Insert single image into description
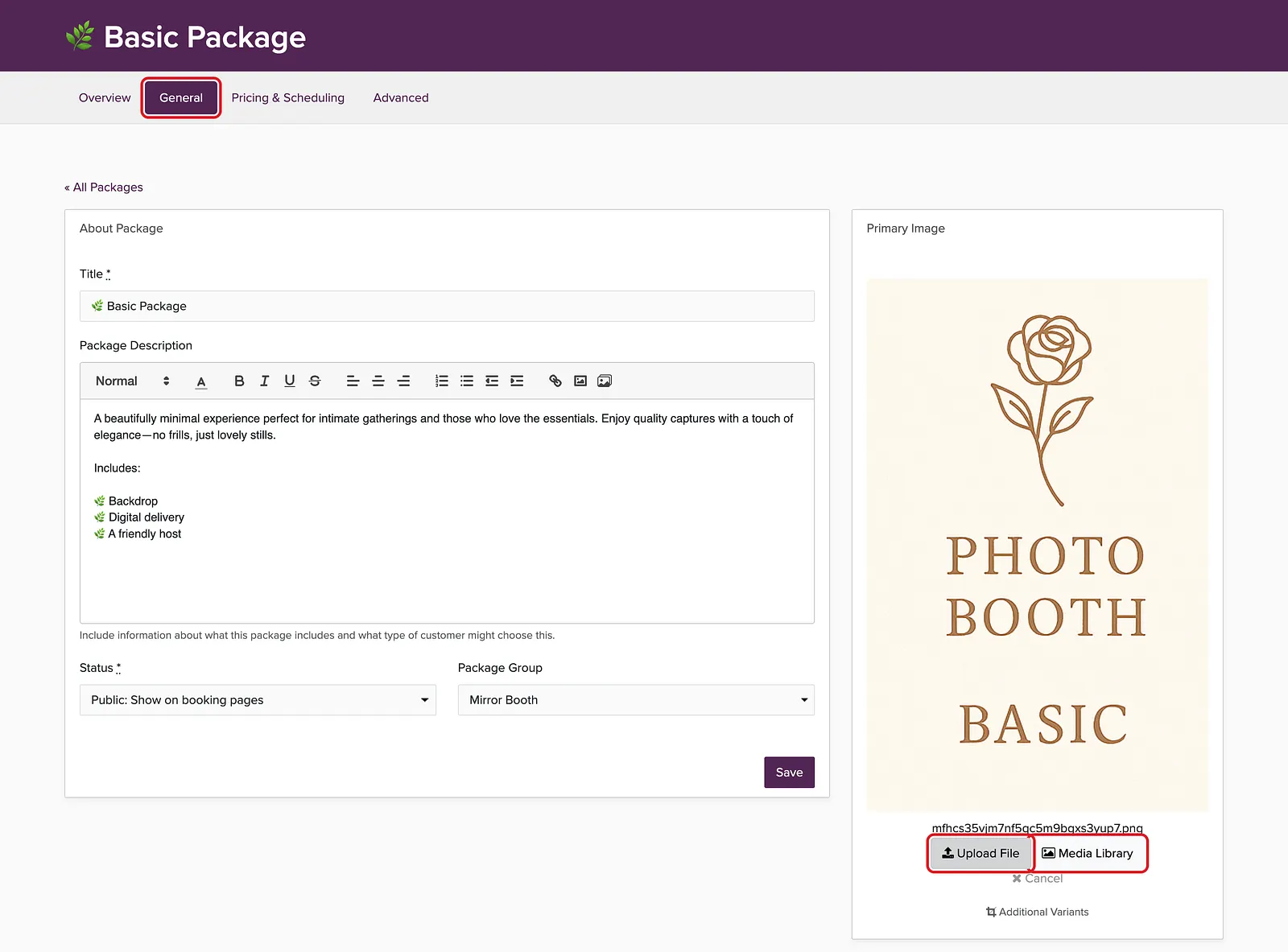Image resolution: width=1288 pixels, height=952 pixels. [580, 381]
